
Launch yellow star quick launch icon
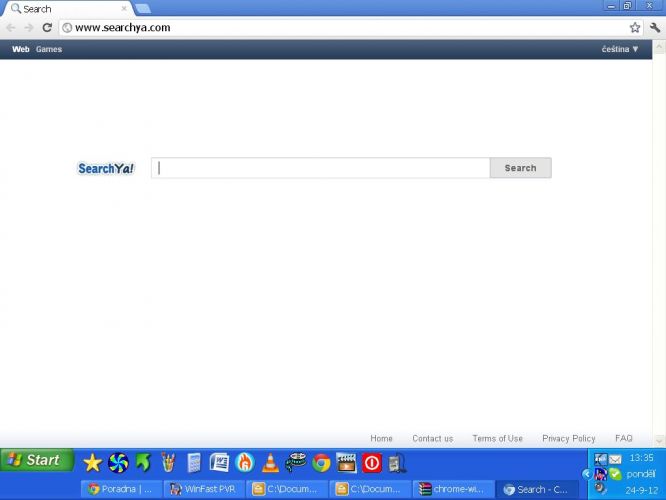[92, 463]
